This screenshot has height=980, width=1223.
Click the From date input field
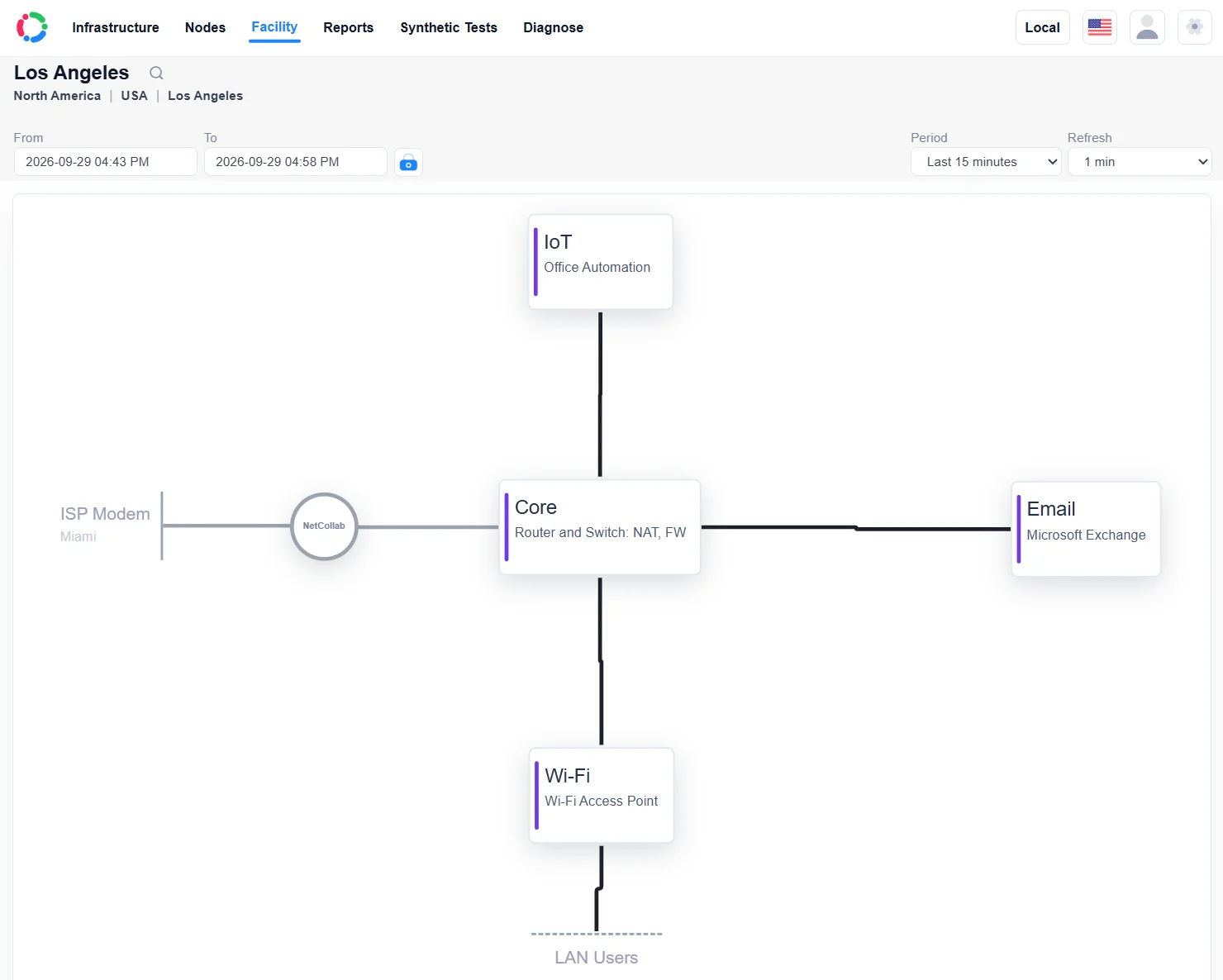tap(106, 162)
